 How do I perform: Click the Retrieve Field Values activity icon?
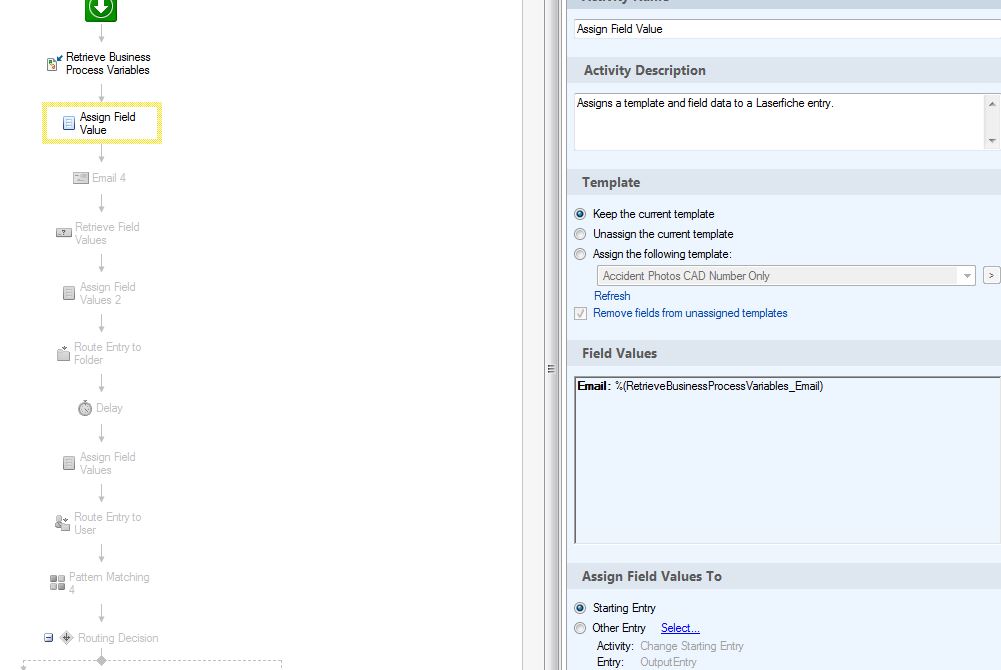coord(64,233)
